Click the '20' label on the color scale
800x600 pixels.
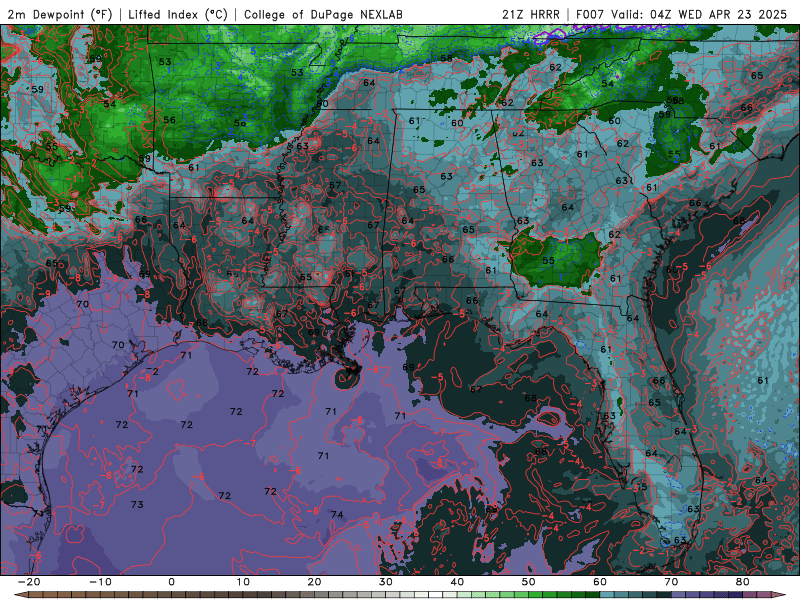314,582
